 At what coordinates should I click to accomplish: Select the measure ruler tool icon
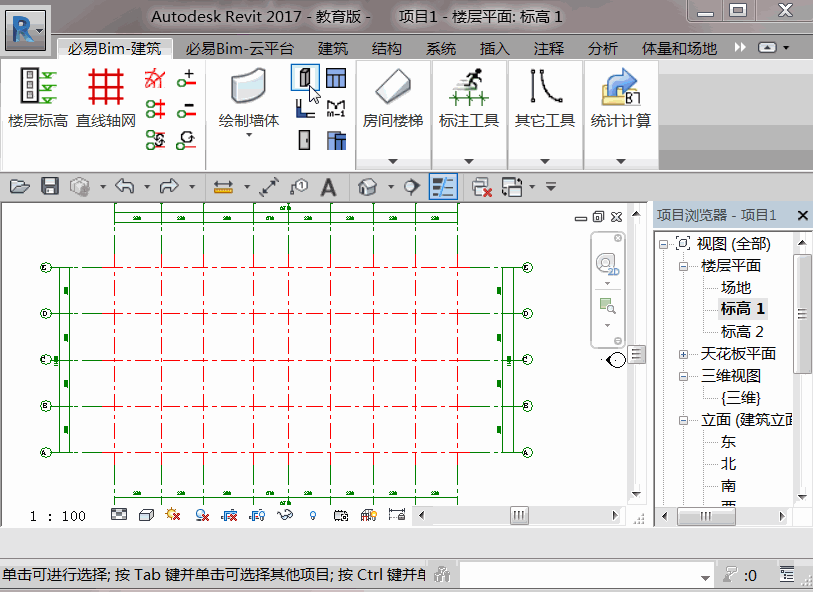pos(223,187)
